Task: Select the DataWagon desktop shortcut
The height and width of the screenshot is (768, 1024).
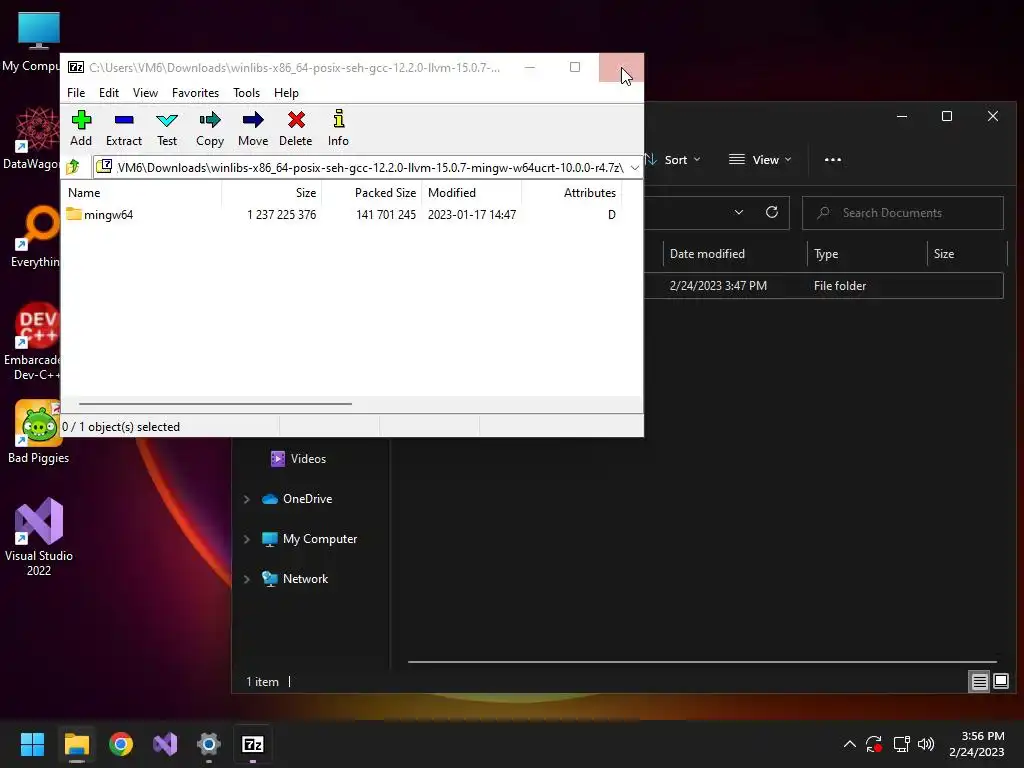Action: (31, 138)
